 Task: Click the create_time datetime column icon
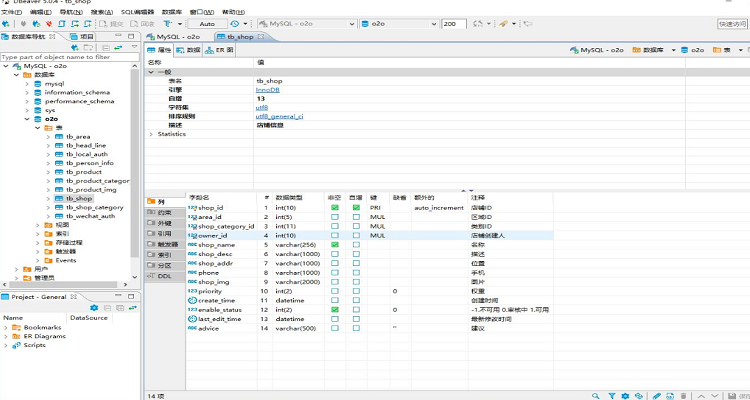pyautogui.click(x=192, y=300)
